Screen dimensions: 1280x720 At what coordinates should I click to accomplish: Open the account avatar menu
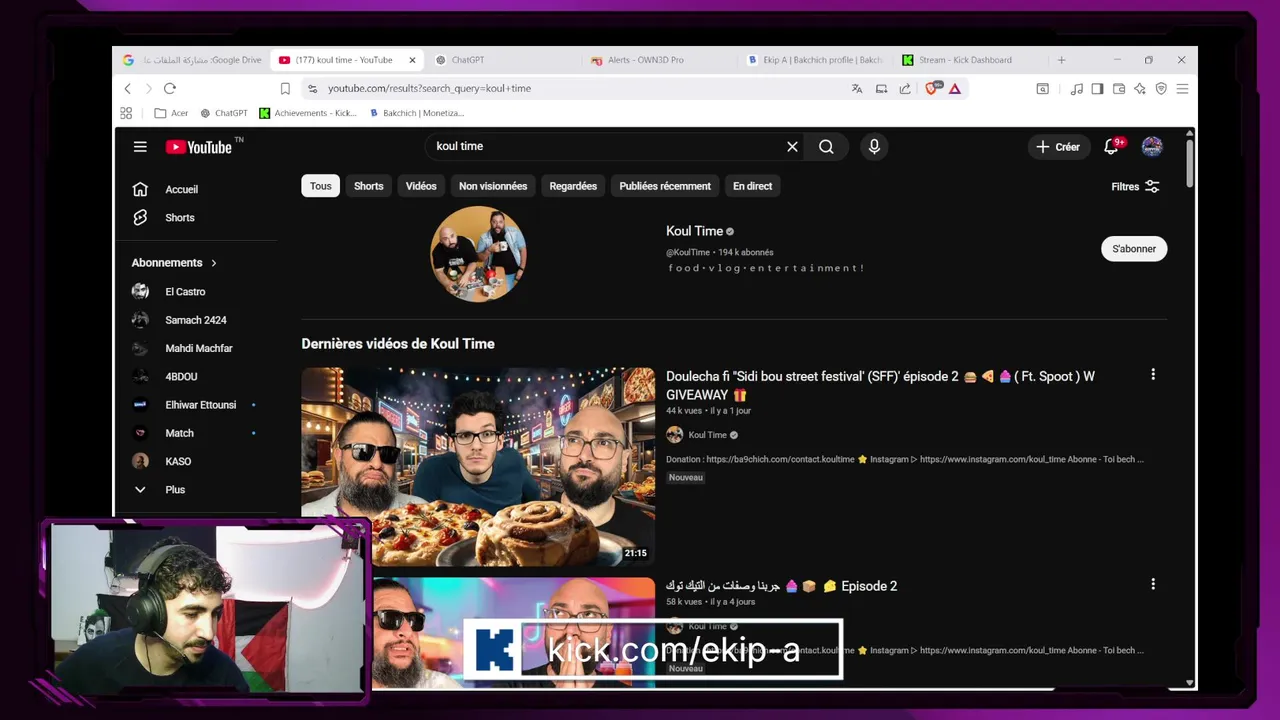[1152, 147]
